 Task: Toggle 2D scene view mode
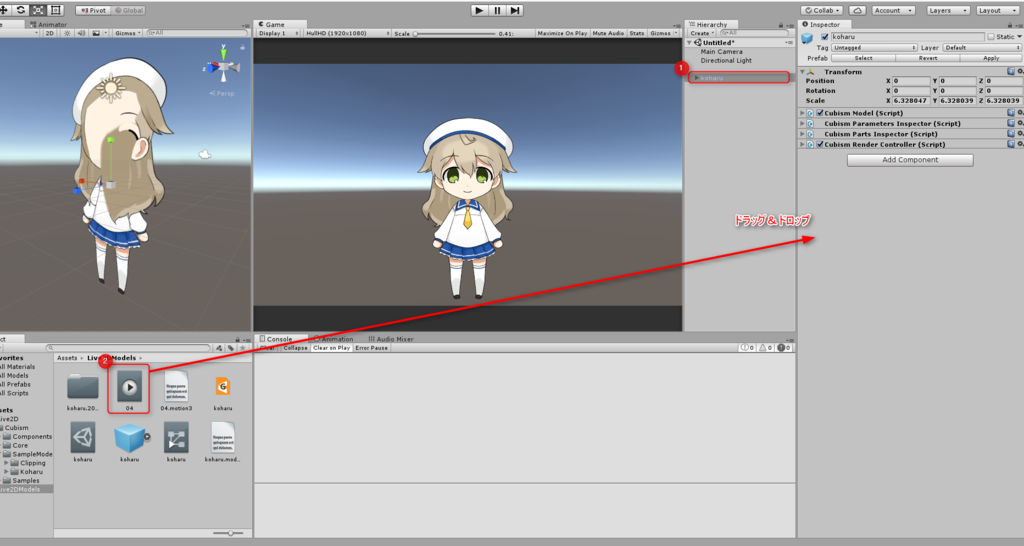point(50,33)
